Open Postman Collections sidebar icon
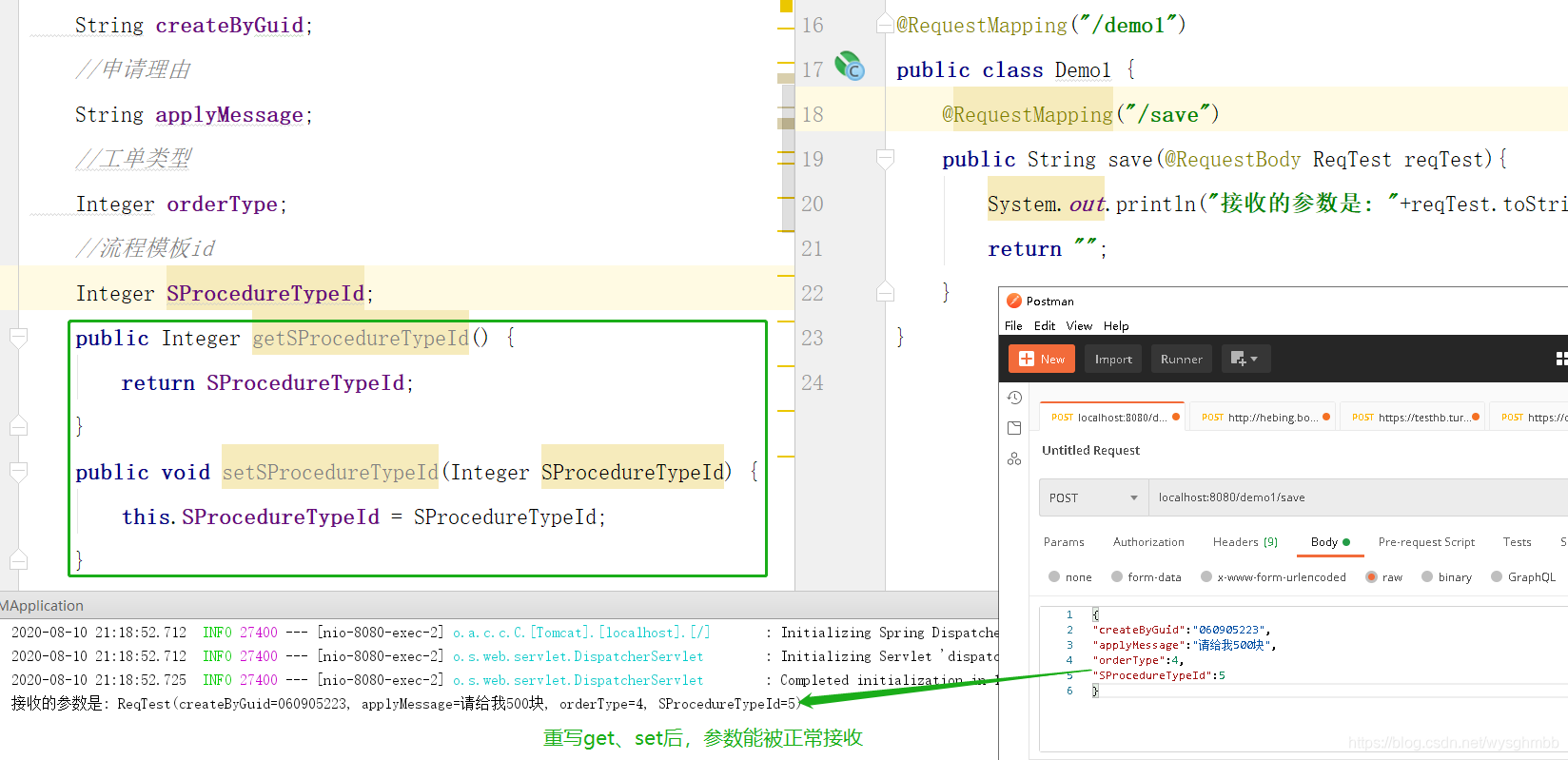 (1014, 428)
